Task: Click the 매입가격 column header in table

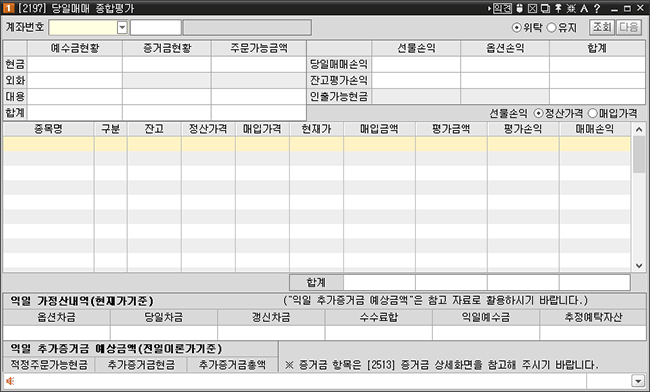Action: [x=262, y=129]
